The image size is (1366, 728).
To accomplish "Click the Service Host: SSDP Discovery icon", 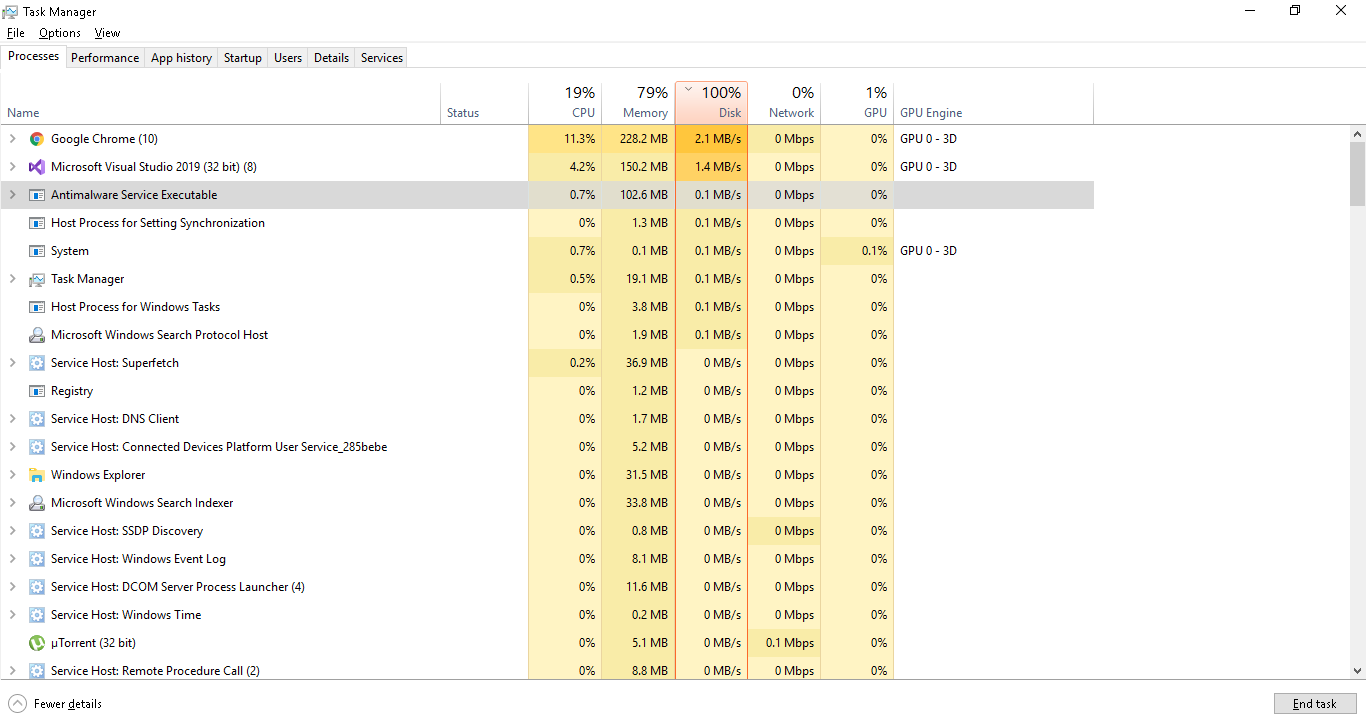I will click(x=37, y=531).
